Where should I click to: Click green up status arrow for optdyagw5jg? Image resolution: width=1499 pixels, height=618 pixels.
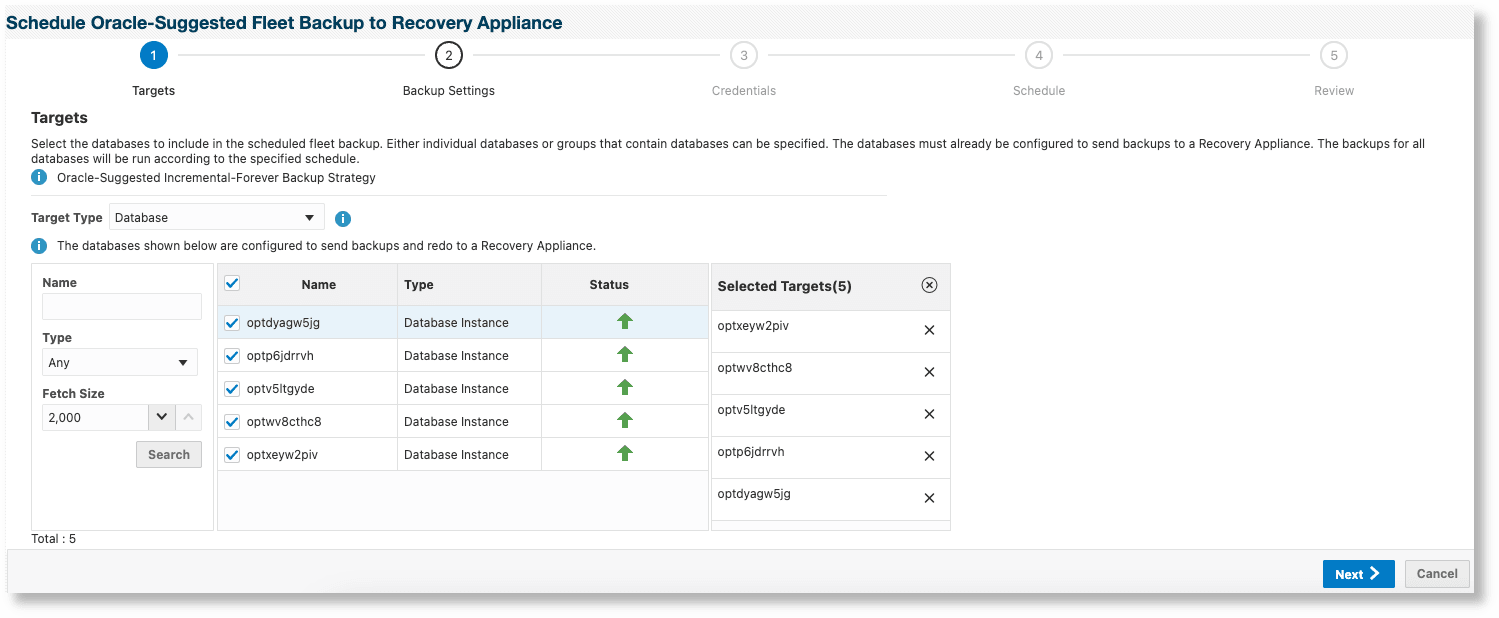point(625,321)
